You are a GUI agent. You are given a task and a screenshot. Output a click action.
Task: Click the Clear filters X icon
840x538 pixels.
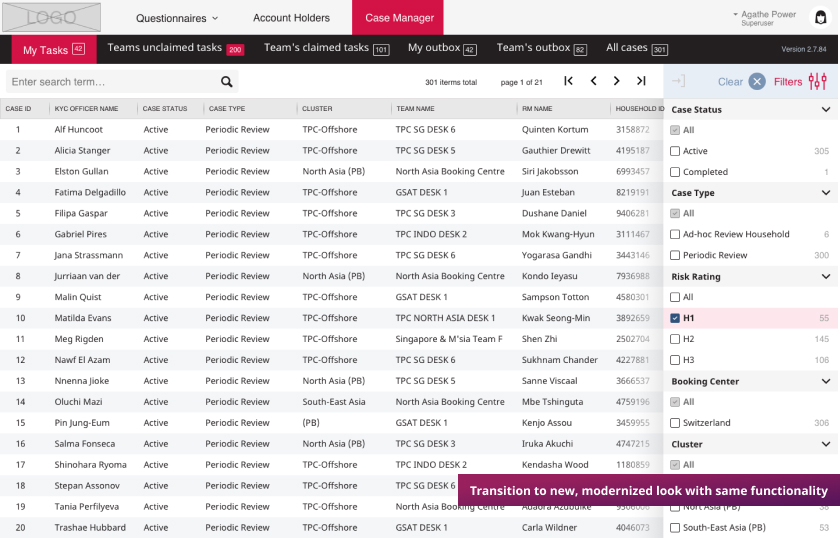[x=757, y=82]
